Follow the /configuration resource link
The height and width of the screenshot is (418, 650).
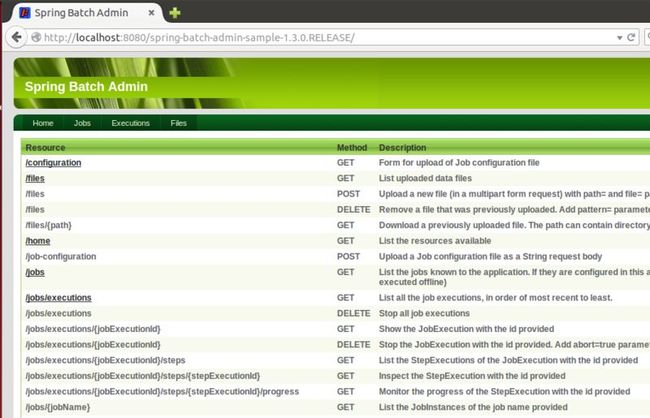tap(53, 163)
